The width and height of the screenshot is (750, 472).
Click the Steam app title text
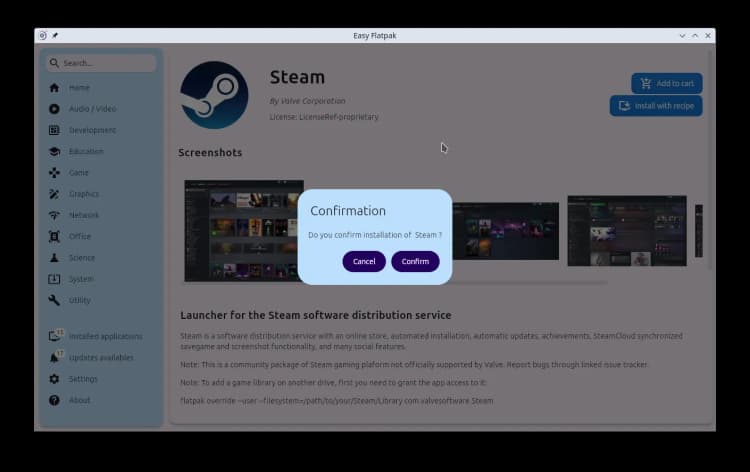click(297, 77)
